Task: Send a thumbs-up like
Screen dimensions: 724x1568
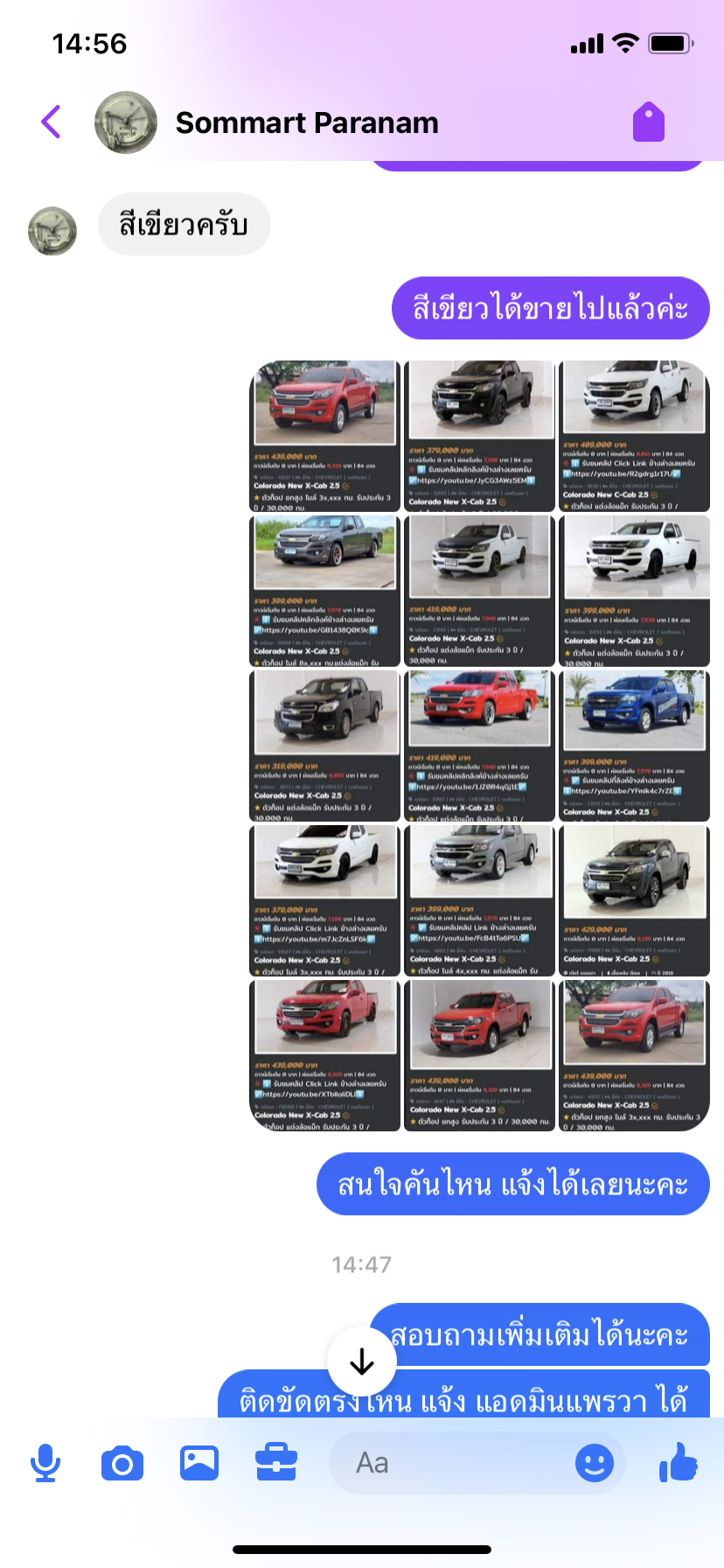Action: (679, 1461)
